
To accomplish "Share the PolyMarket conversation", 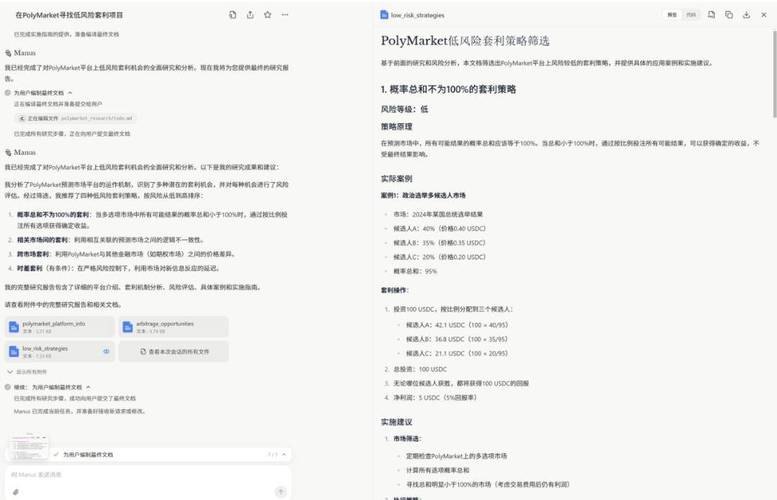I will tap(250, 15).
